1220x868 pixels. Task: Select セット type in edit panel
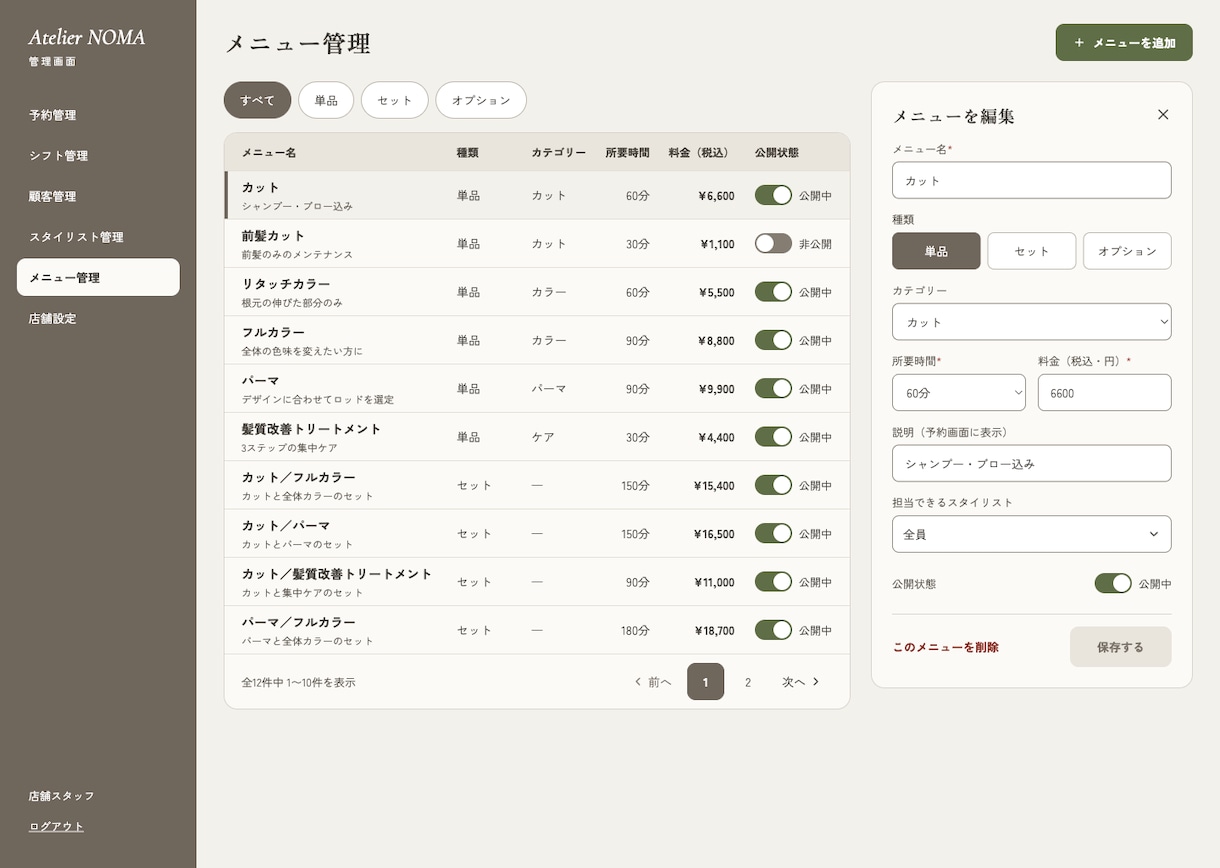pyautogui.click(x=1031, y=251)
